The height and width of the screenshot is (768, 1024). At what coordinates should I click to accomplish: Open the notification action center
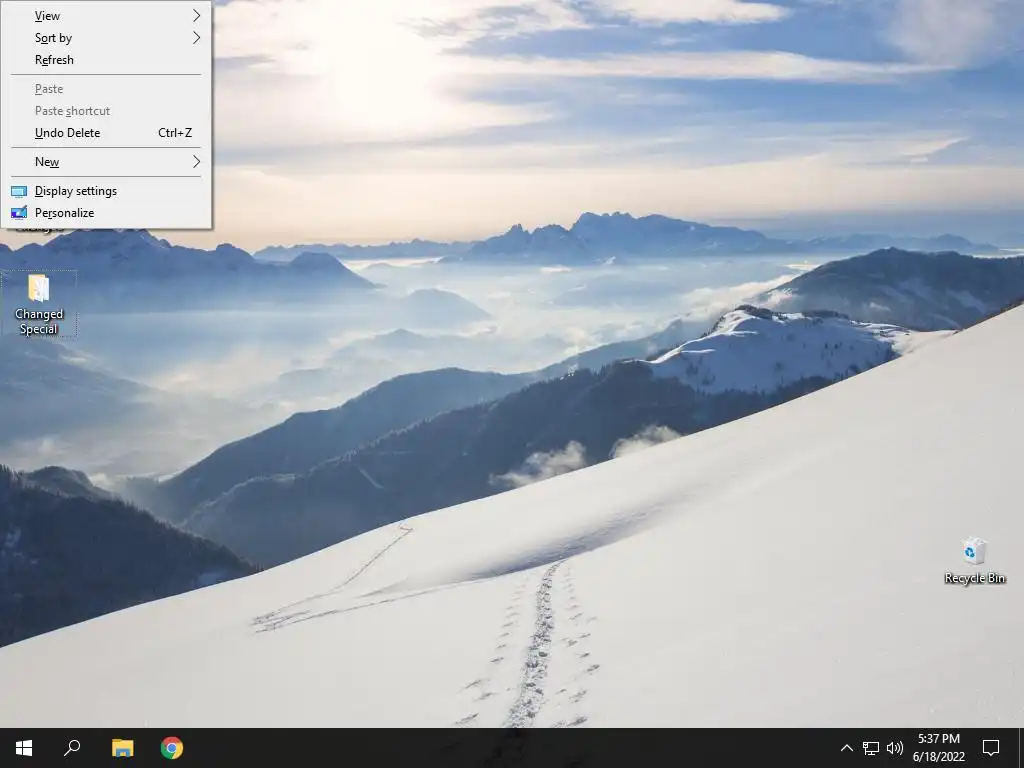pyautogui.click(x=991, y=748)
